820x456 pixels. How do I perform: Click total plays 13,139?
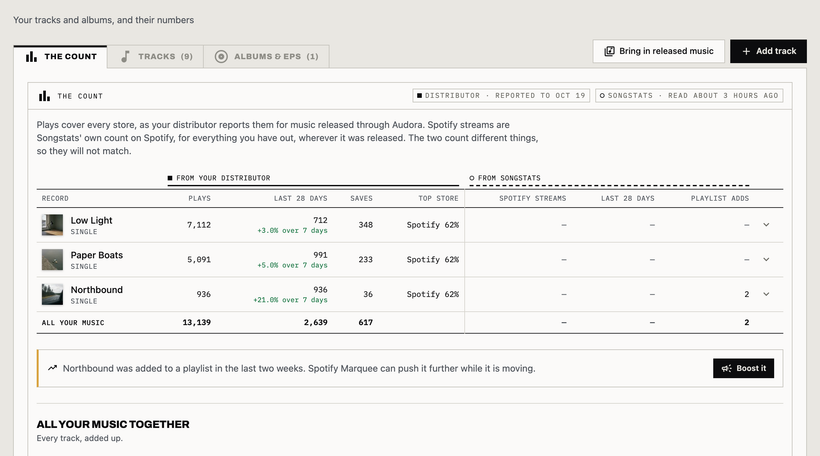click(197, 323)
